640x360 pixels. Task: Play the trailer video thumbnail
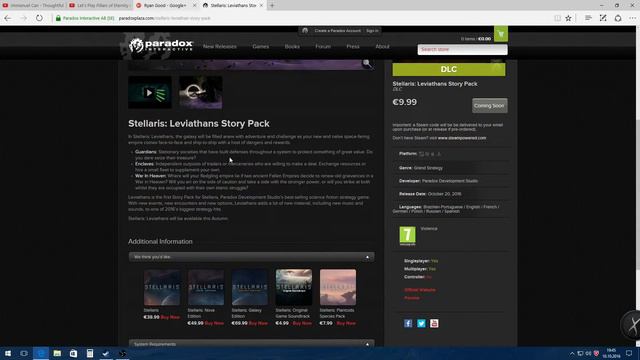click(x=150, y=93)
